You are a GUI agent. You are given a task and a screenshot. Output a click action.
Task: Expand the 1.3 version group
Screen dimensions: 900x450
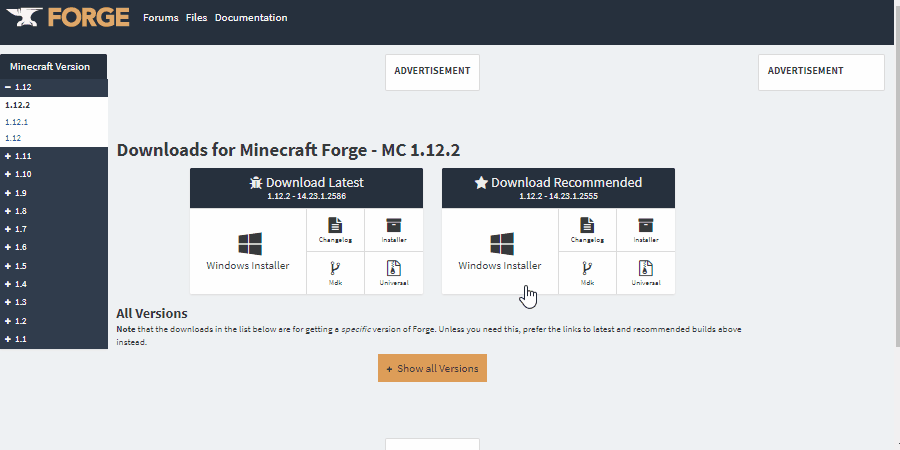(54, 302)
